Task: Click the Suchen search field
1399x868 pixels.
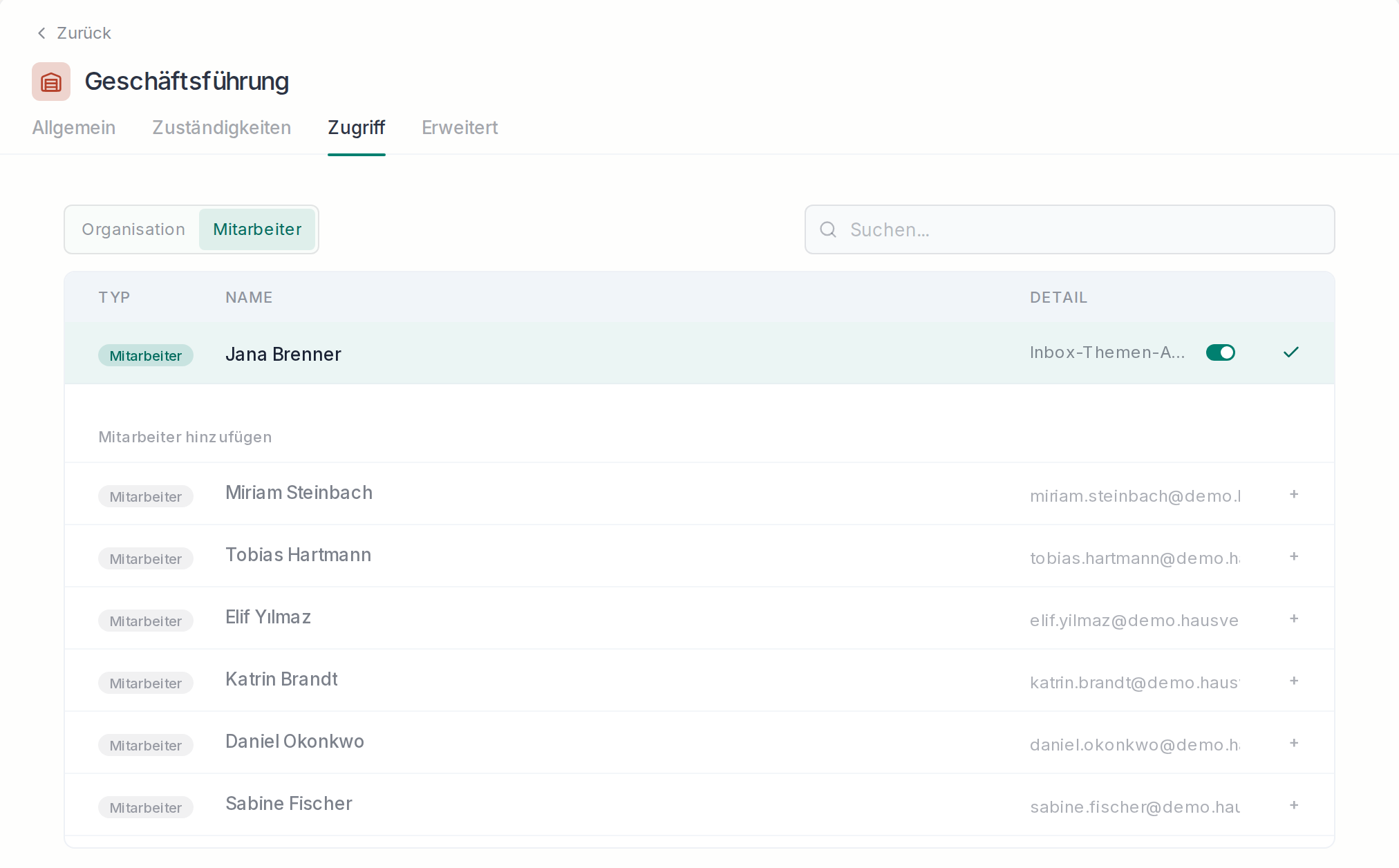Action: (1070, 229)
